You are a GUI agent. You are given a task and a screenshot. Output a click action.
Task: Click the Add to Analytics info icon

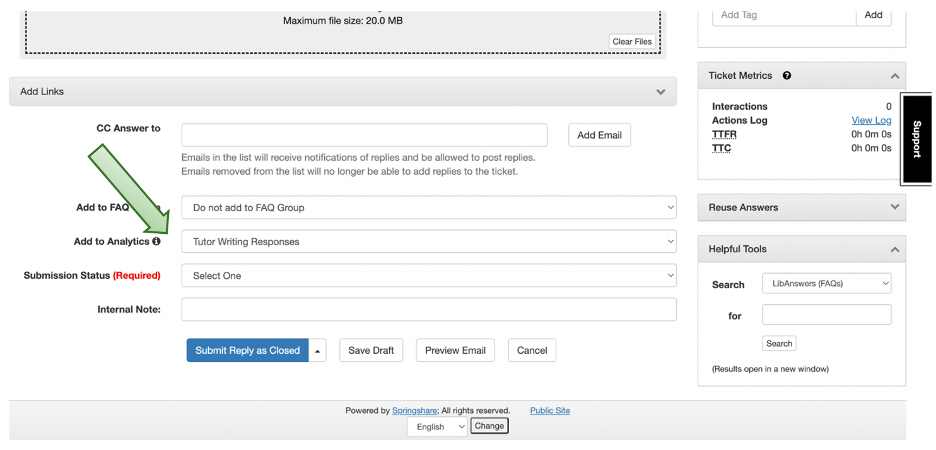[156, 242]
